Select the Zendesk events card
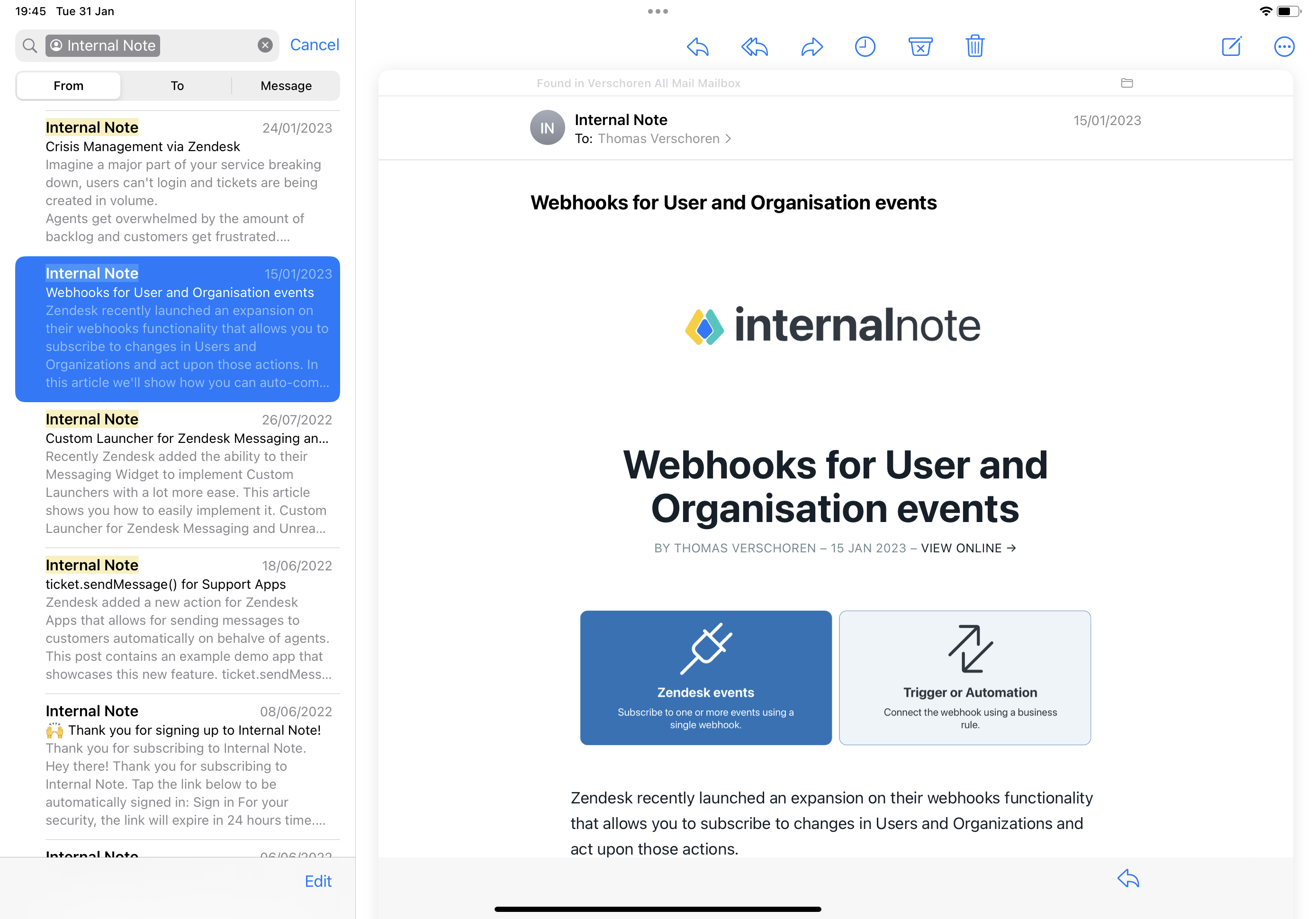 point(705,677)
